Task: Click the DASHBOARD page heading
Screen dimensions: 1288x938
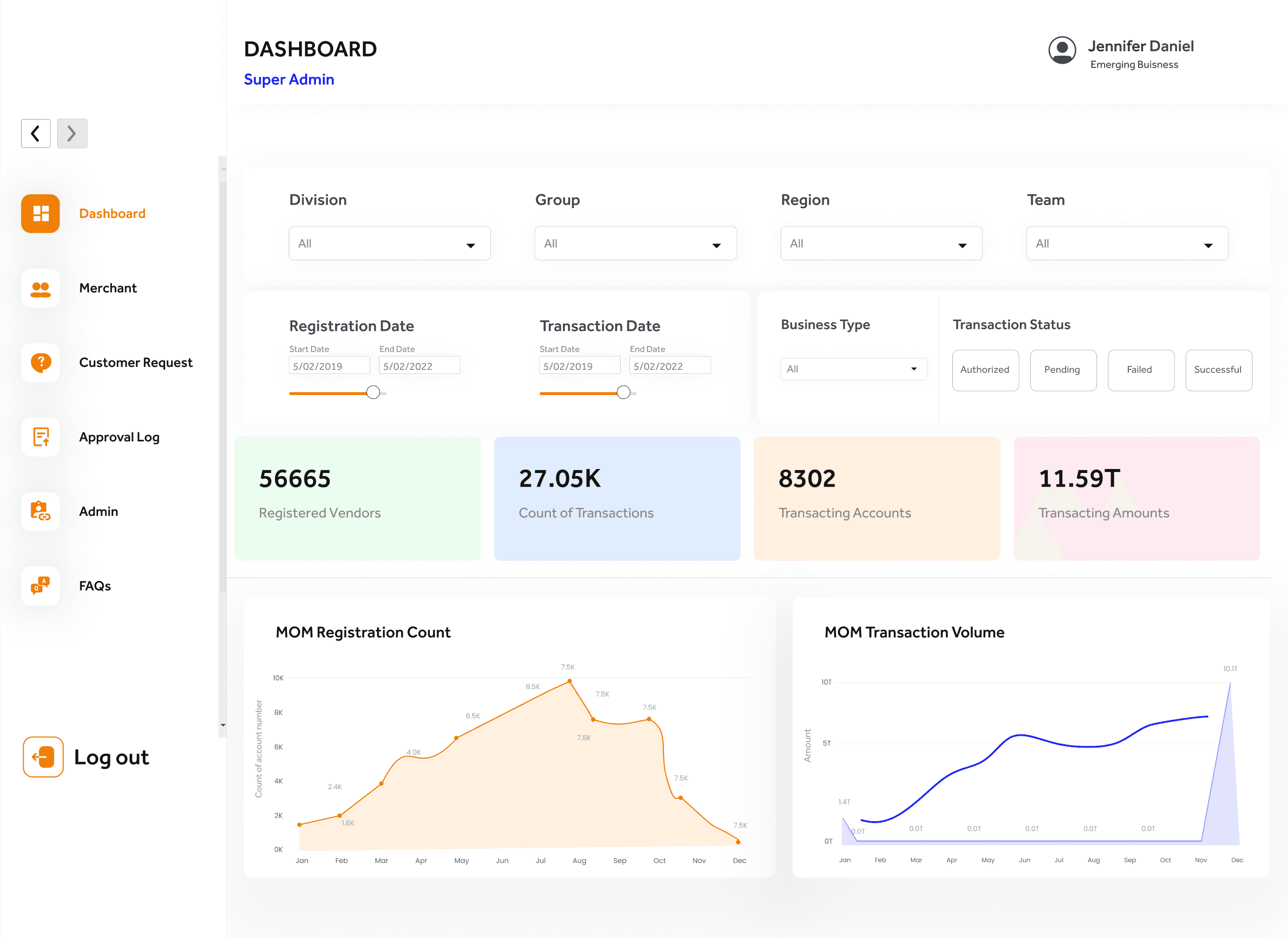Action: 311,49
